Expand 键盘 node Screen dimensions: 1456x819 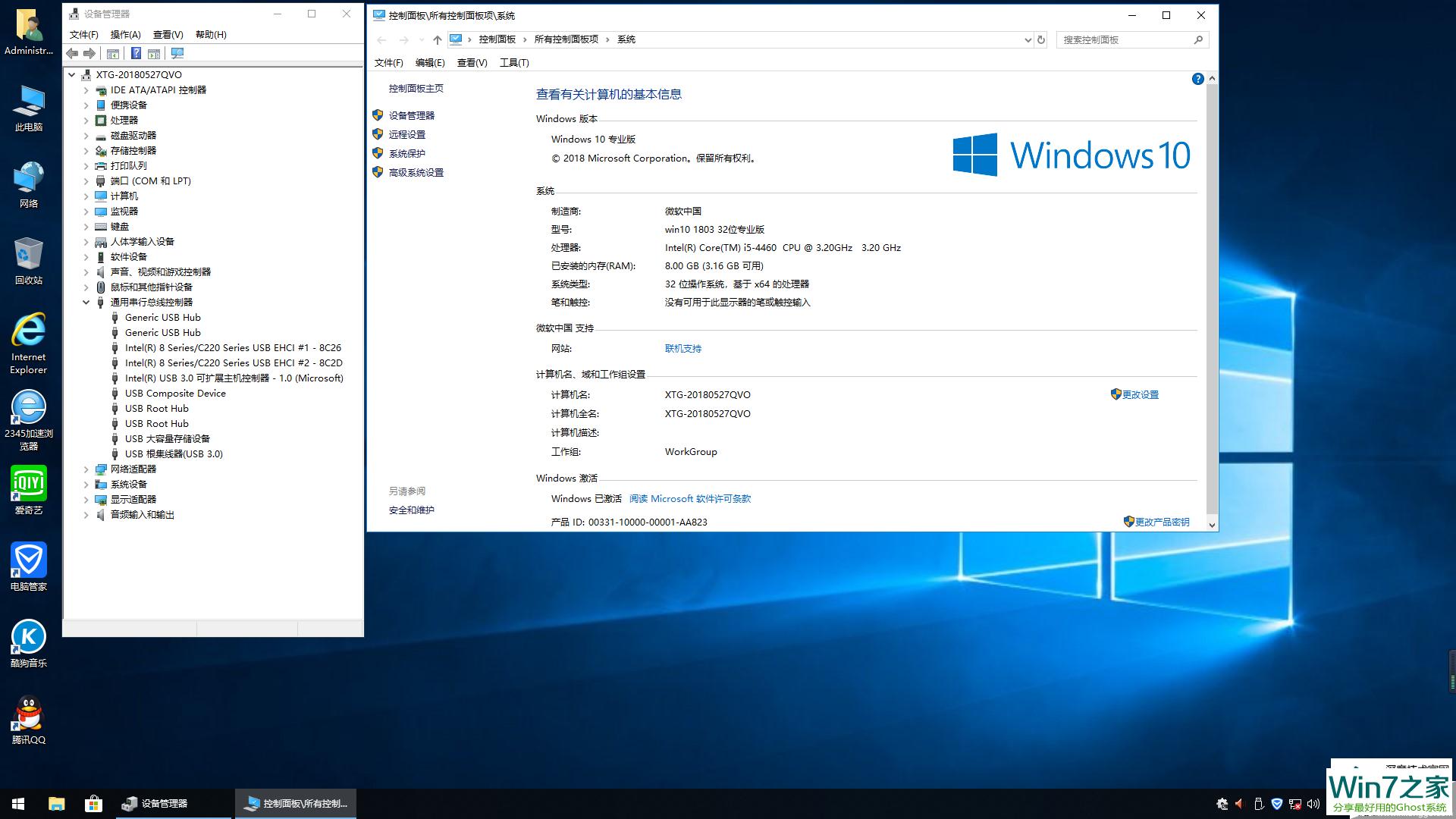coord(86,227)
